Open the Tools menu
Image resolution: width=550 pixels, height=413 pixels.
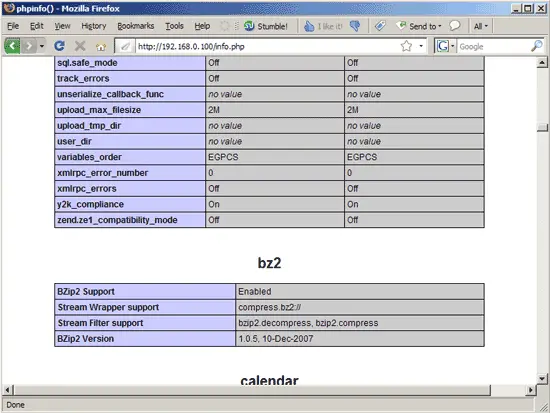pyautogui.click(x=174, y=26)
